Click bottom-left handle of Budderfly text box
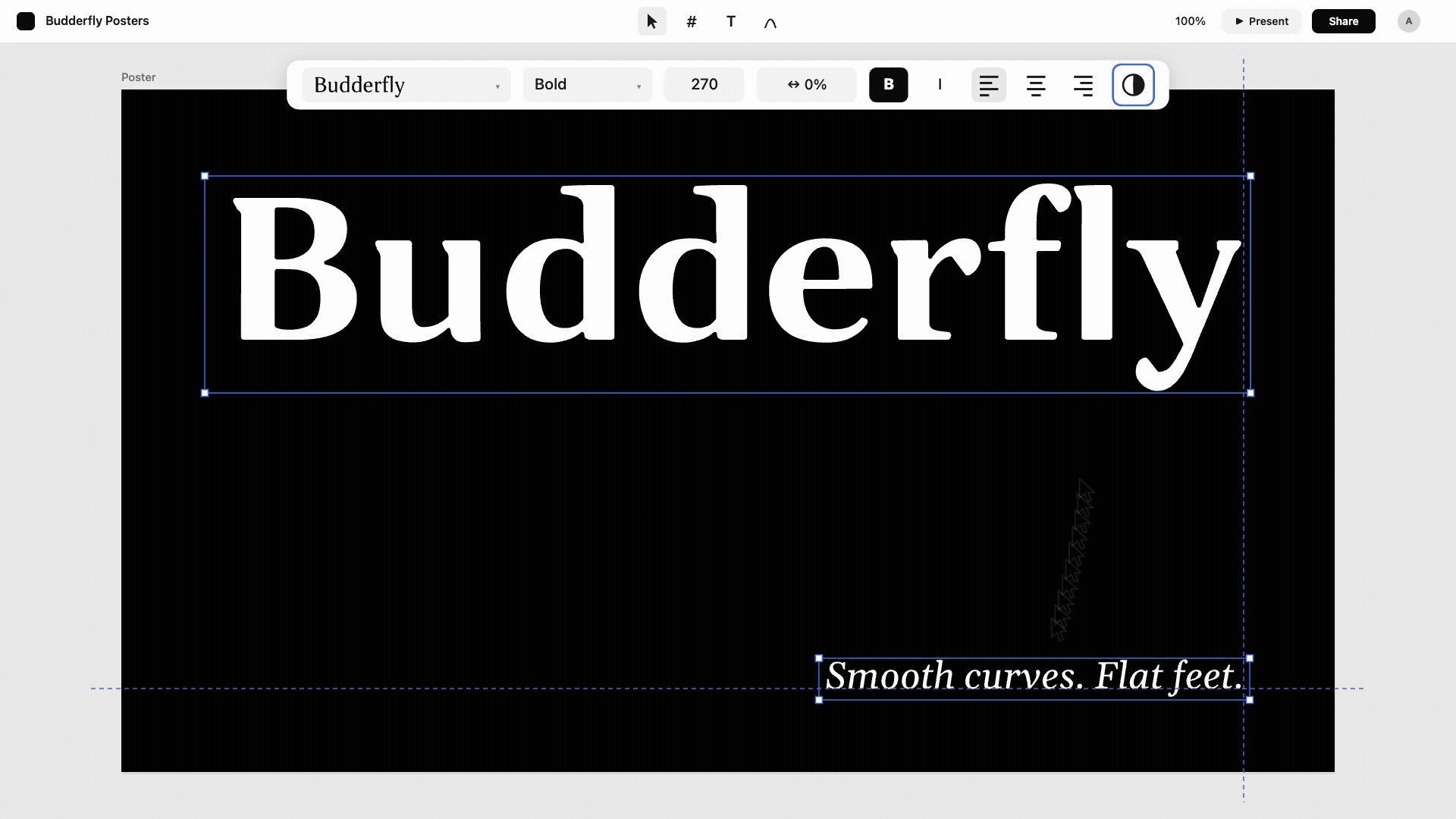Viewport: 1456px width, 819px height. click(205, 393)
